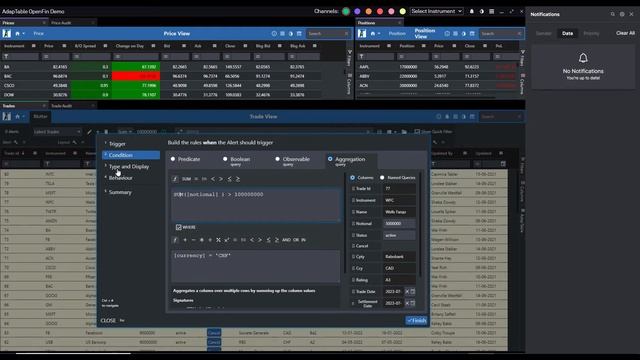Click Price View dashboard list icon
The width and height of the screenshot is (640, 360).
pos(282,33)
